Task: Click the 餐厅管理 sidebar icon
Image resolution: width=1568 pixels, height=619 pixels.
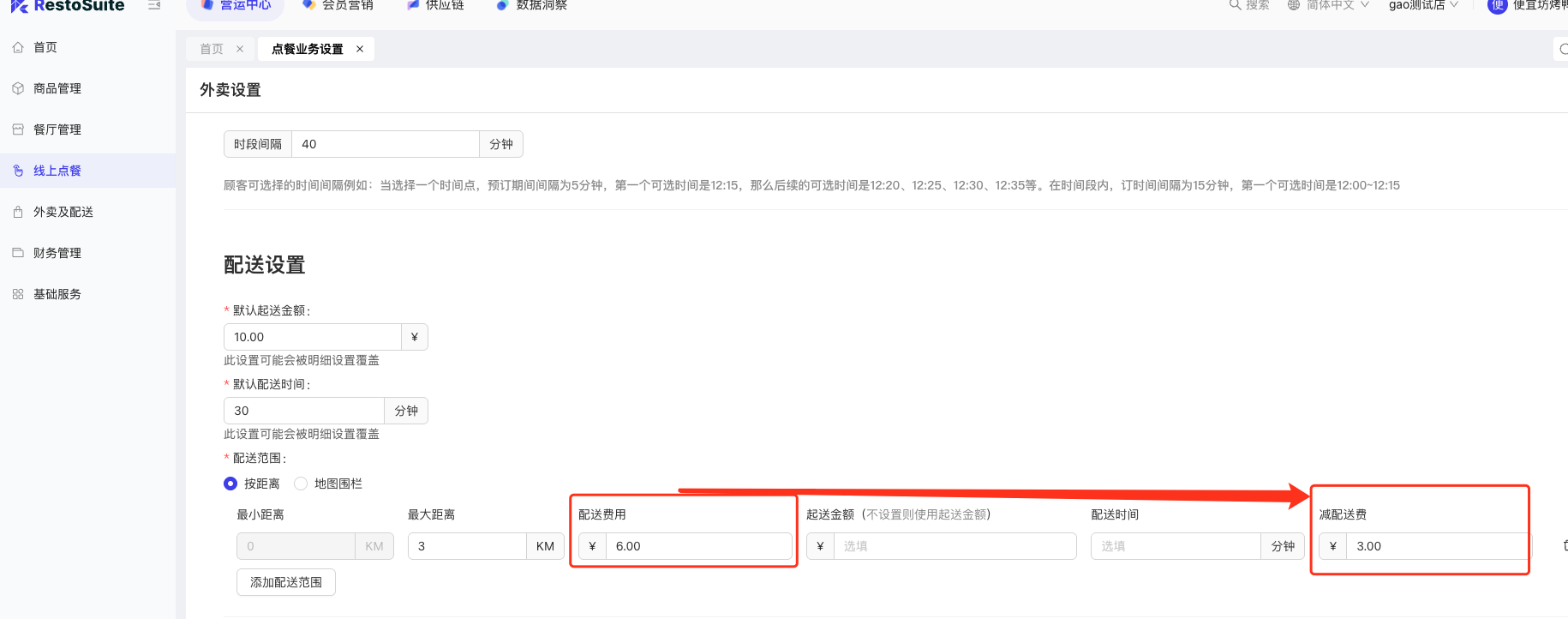Action: tap(18, 129)
